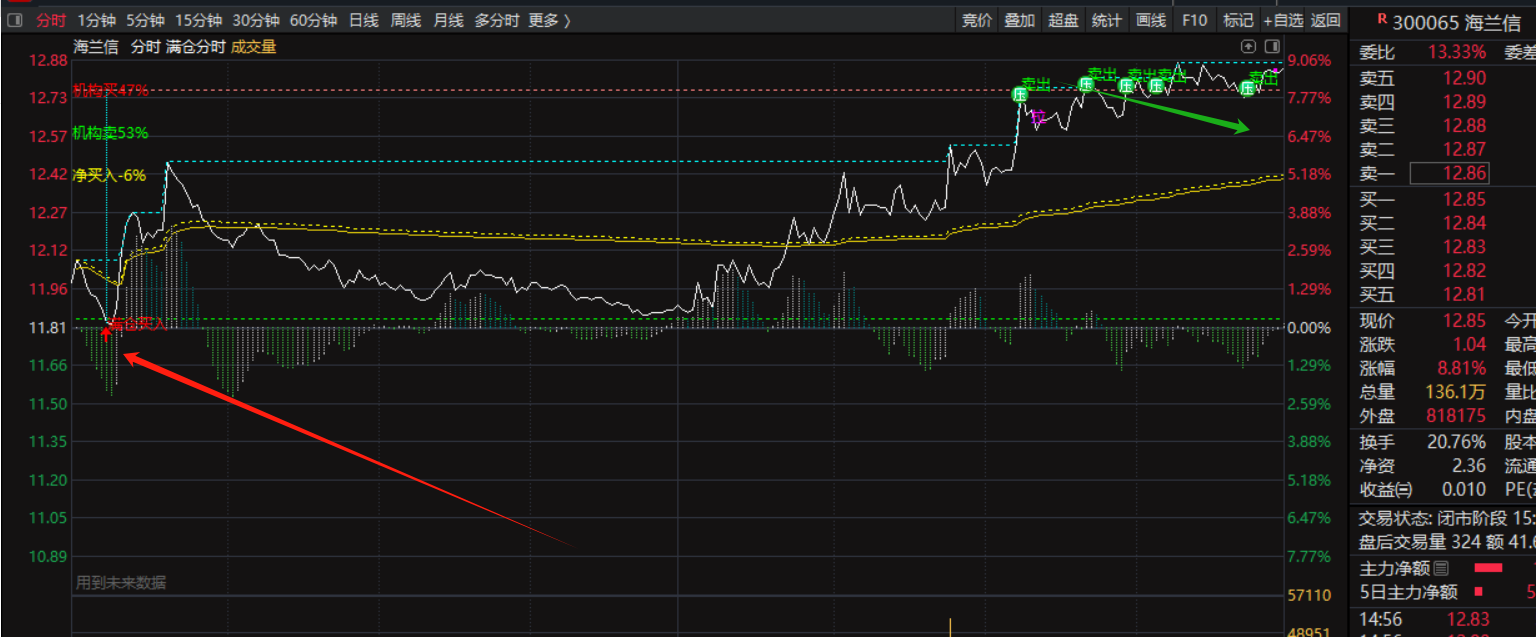Select the 15分钟 timeframe tab
This screenshot has height=637, width=1536.
(x=198, y=20)
